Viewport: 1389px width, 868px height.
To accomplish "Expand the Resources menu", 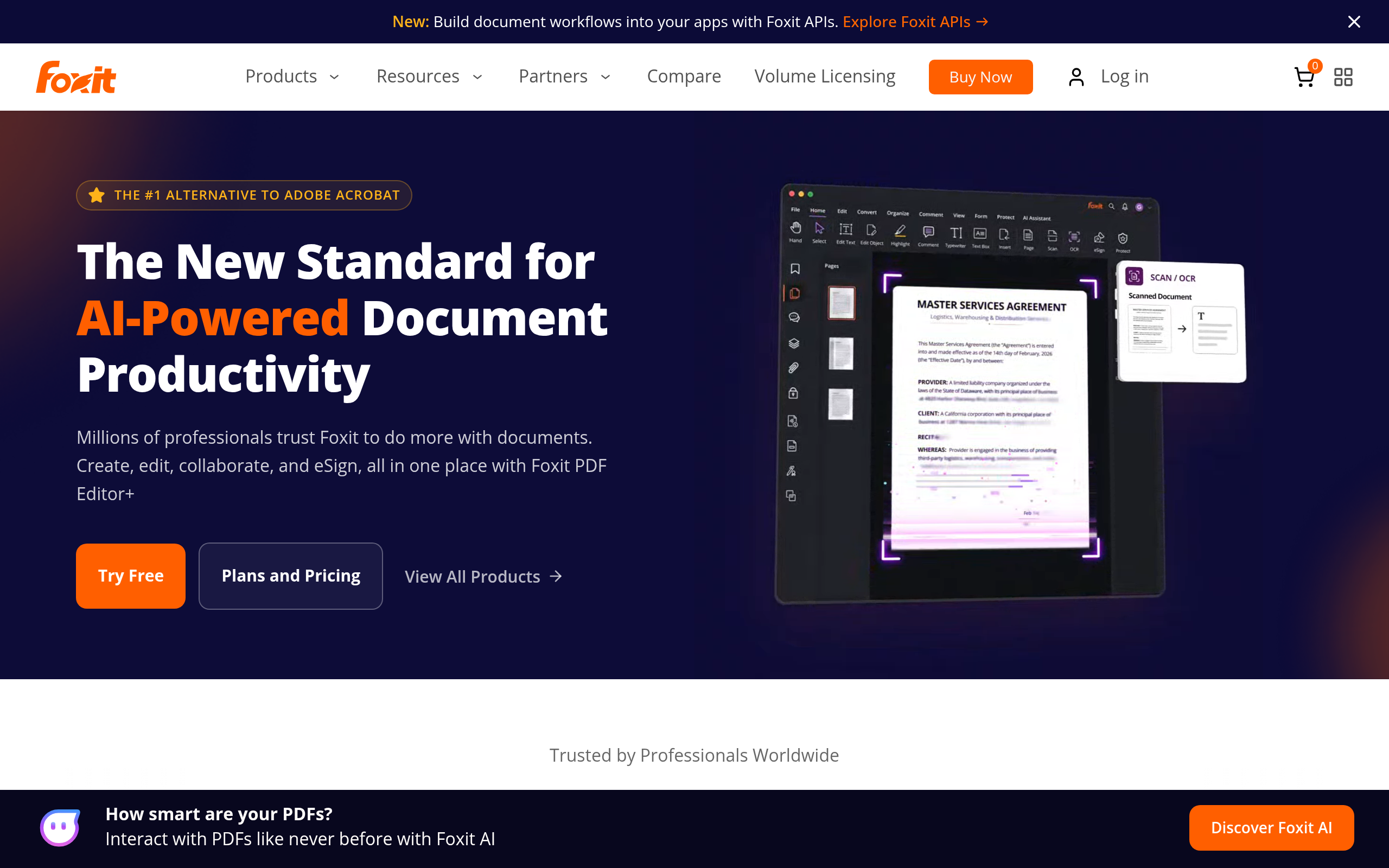I will [429, 76].
